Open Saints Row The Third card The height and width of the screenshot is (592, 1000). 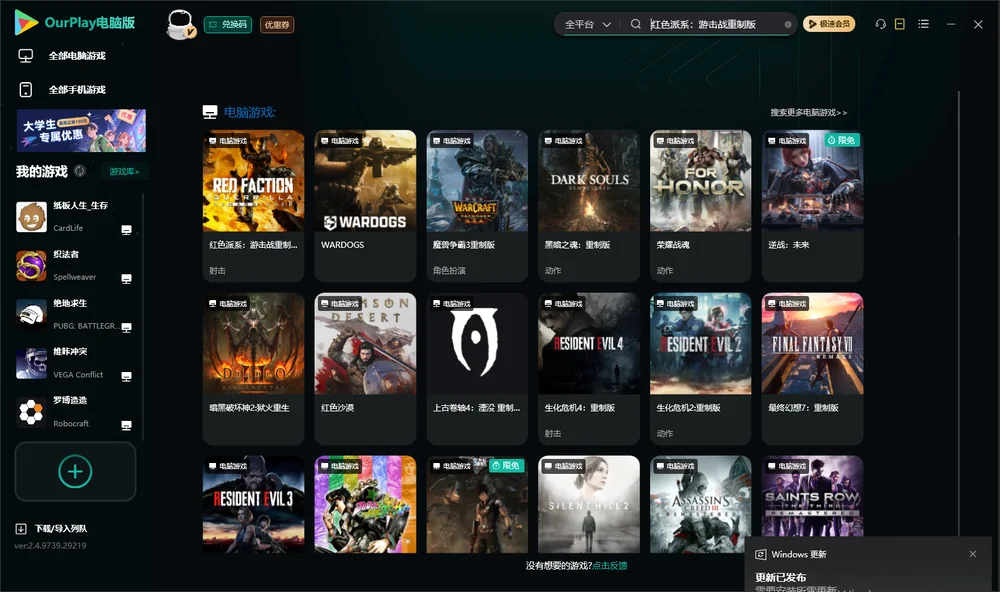[x=812, y=498]
